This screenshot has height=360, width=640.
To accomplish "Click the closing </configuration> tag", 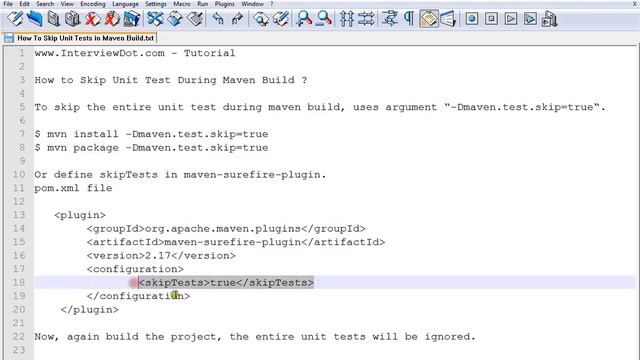I will (x=138, y=296).
